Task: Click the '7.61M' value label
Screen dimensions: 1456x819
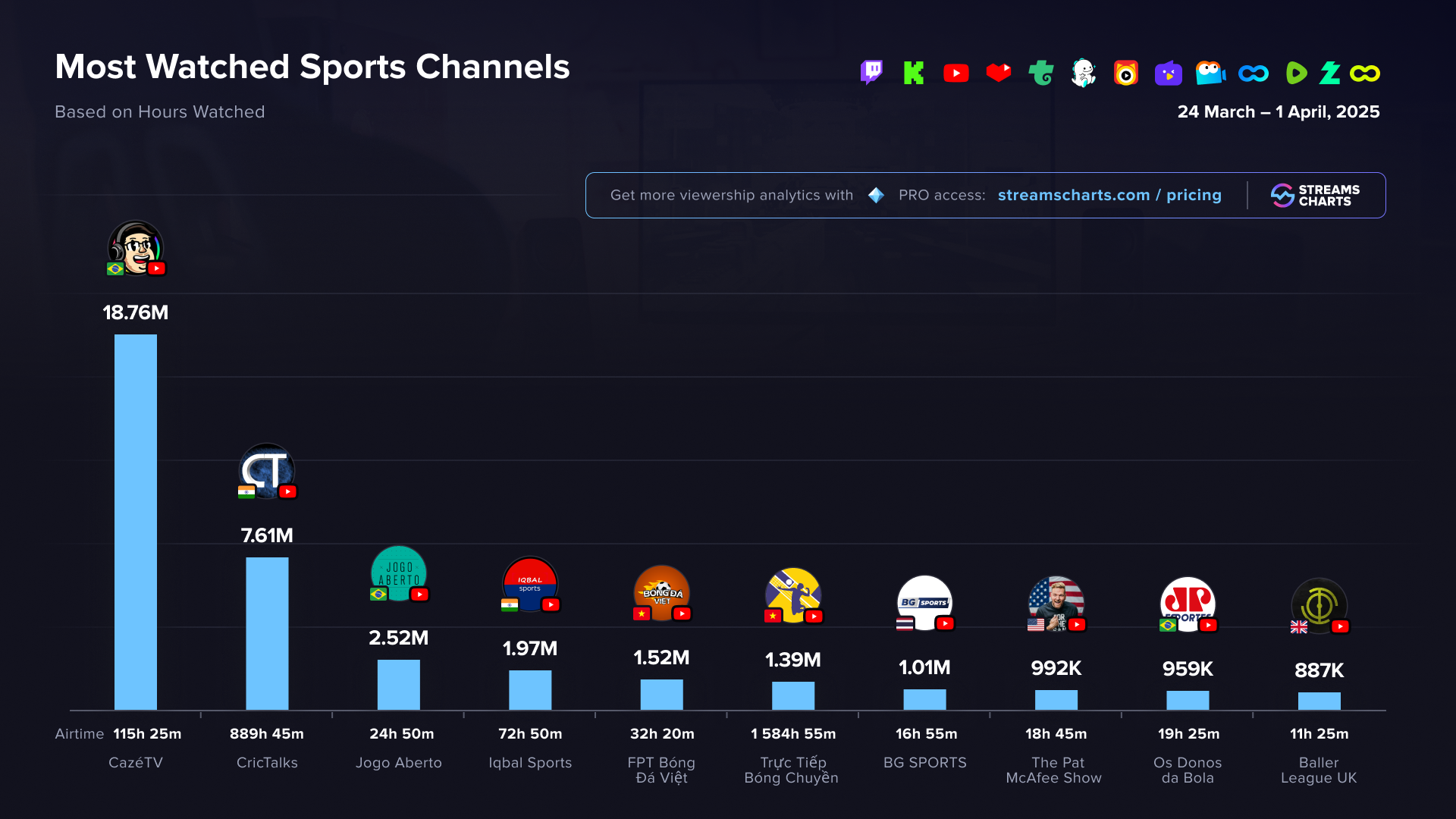Action: point(267,535)
